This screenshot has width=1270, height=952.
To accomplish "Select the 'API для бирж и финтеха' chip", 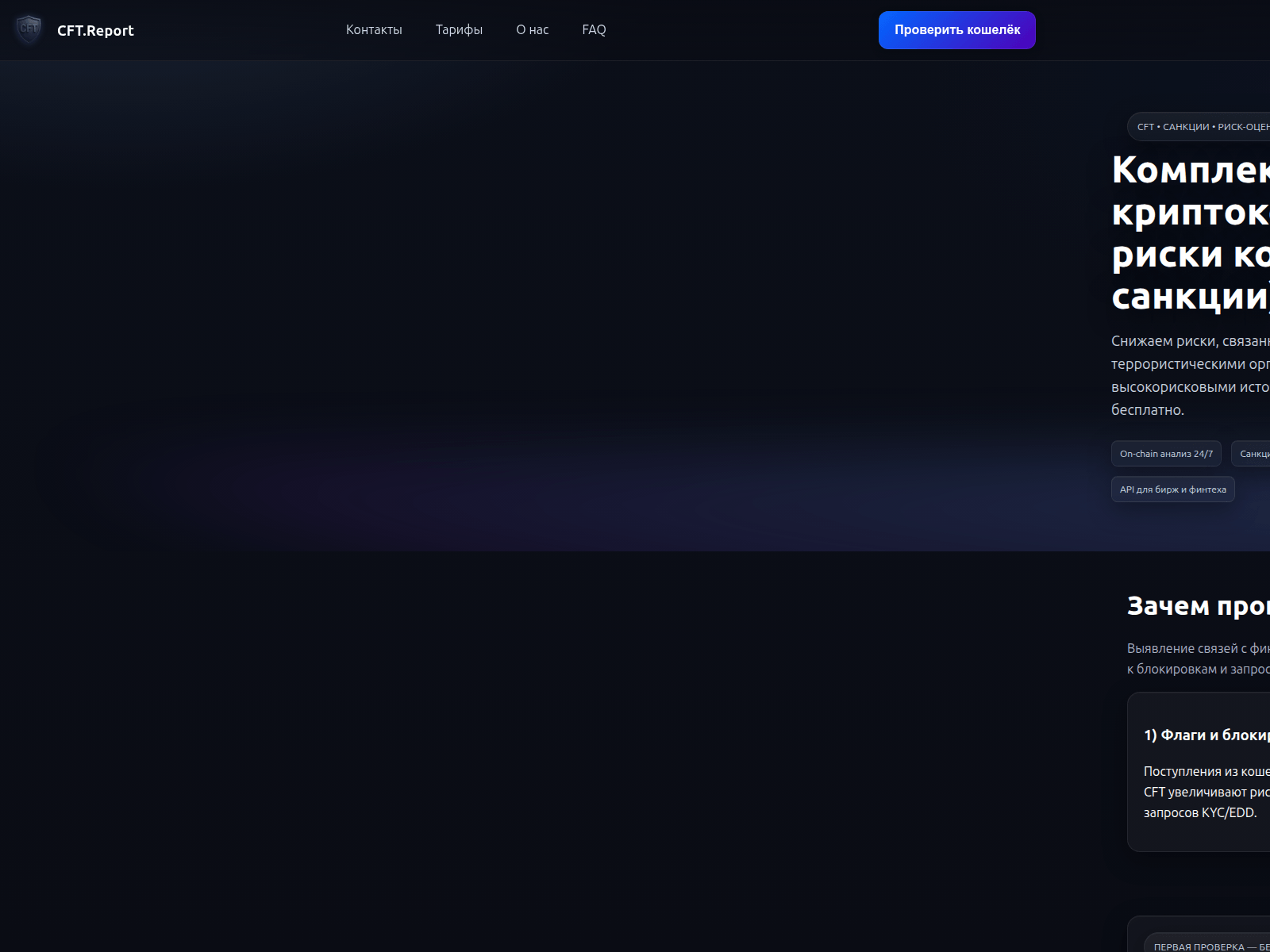I will [x=1172, y=489].
